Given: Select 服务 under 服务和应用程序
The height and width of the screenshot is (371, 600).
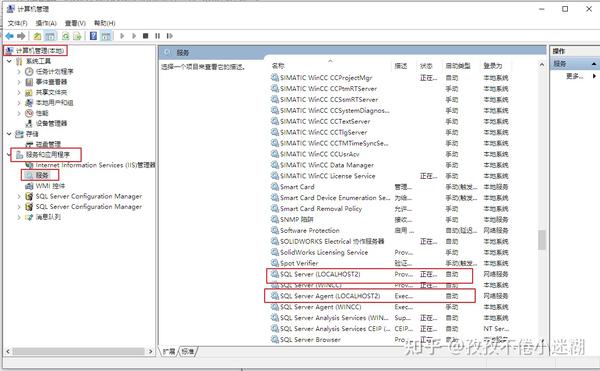Looking at the screenshot, I should point(42,175).
